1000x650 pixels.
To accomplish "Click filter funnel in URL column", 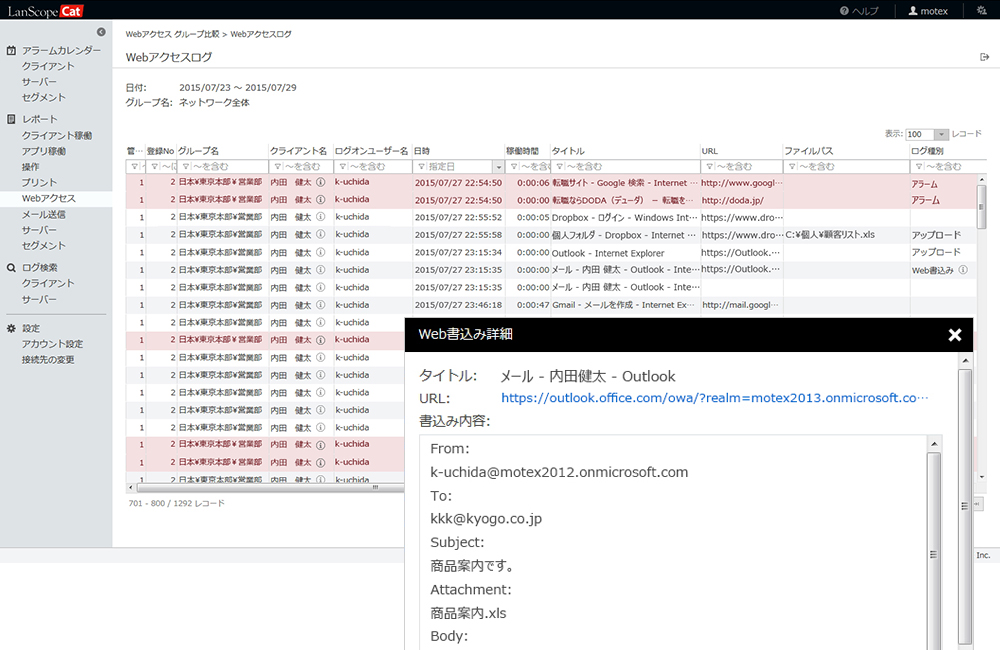I will click(709, 166).
